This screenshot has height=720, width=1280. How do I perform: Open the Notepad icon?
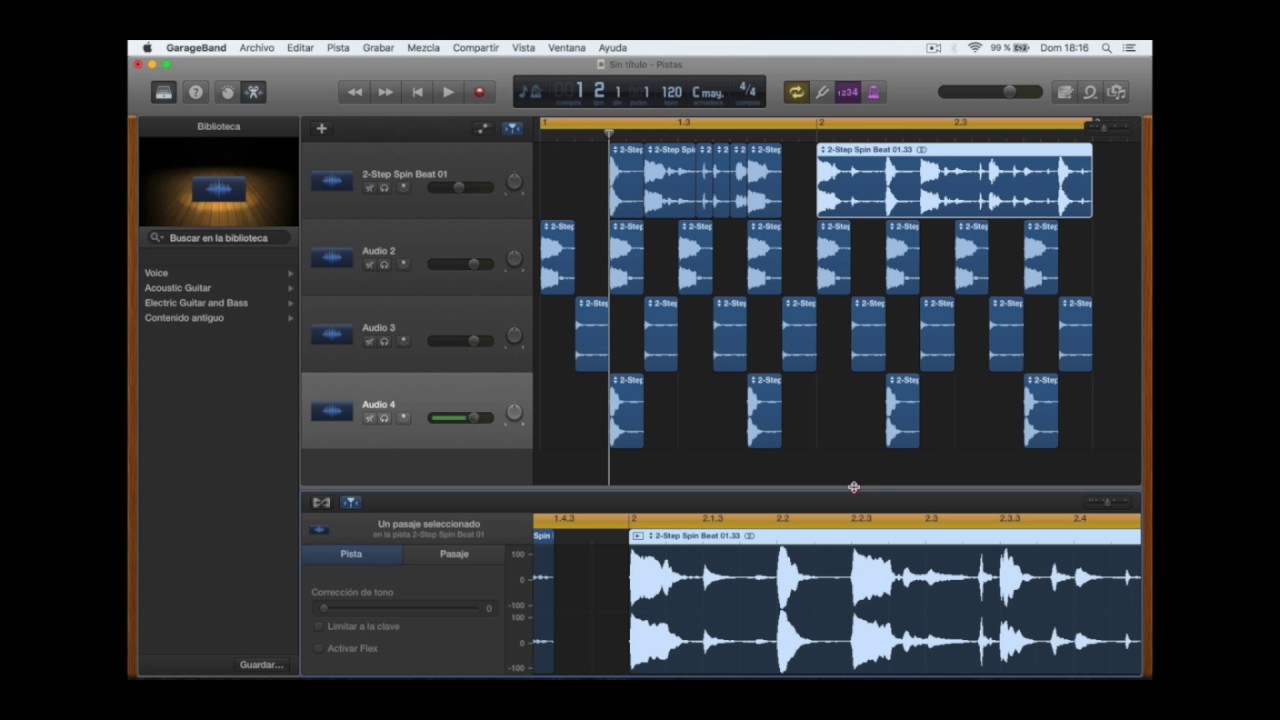click(1065, 92)
